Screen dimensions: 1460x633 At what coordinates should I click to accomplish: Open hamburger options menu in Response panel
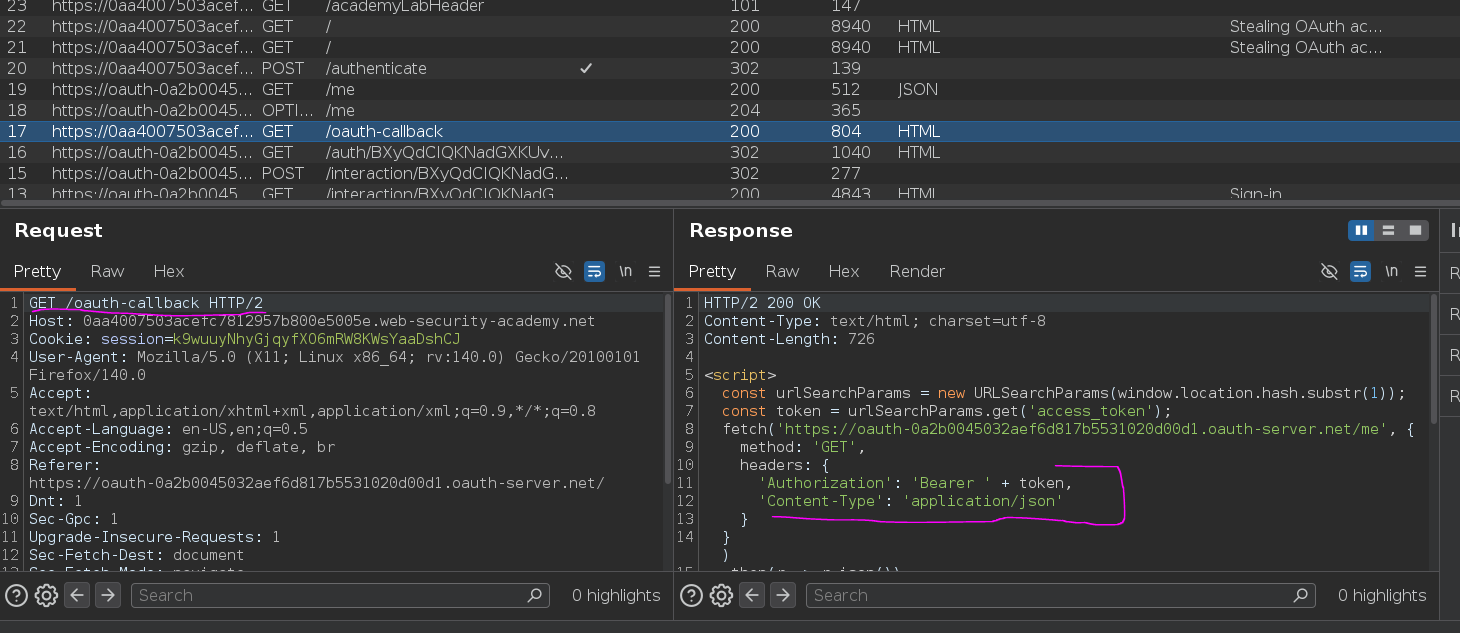pyautogui.click(x=1421, y=271)
